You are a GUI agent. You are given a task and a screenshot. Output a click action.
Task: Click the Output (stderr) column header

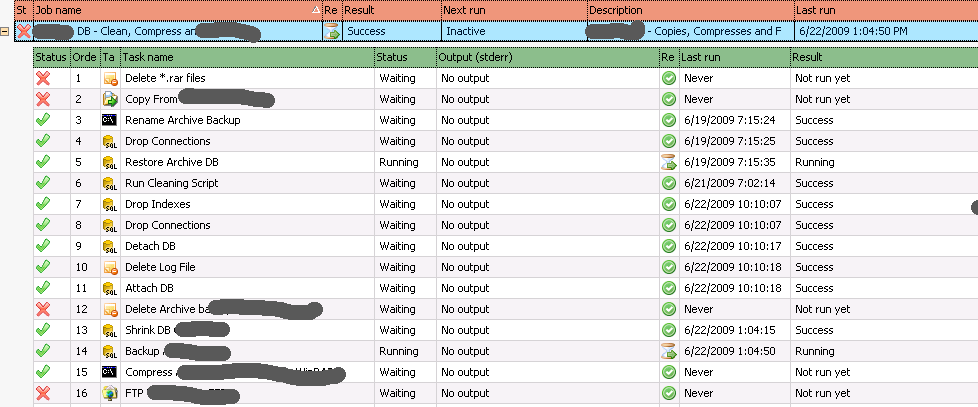click(545, 58)
